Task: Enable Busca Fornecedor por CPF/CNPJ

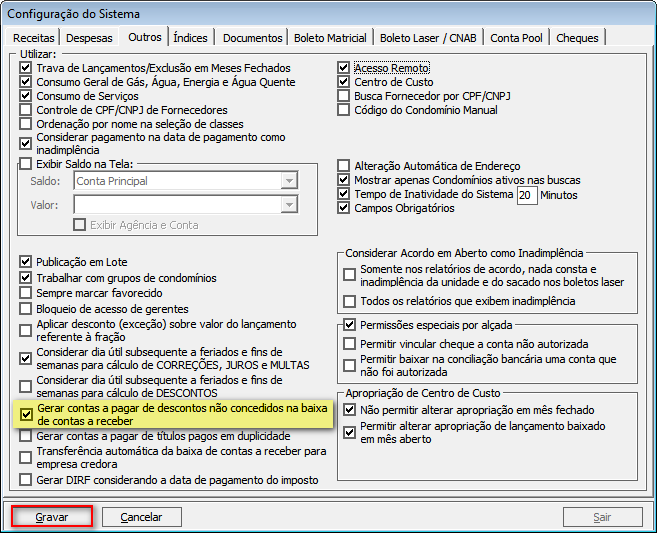Action: click(x=344, y=96)
